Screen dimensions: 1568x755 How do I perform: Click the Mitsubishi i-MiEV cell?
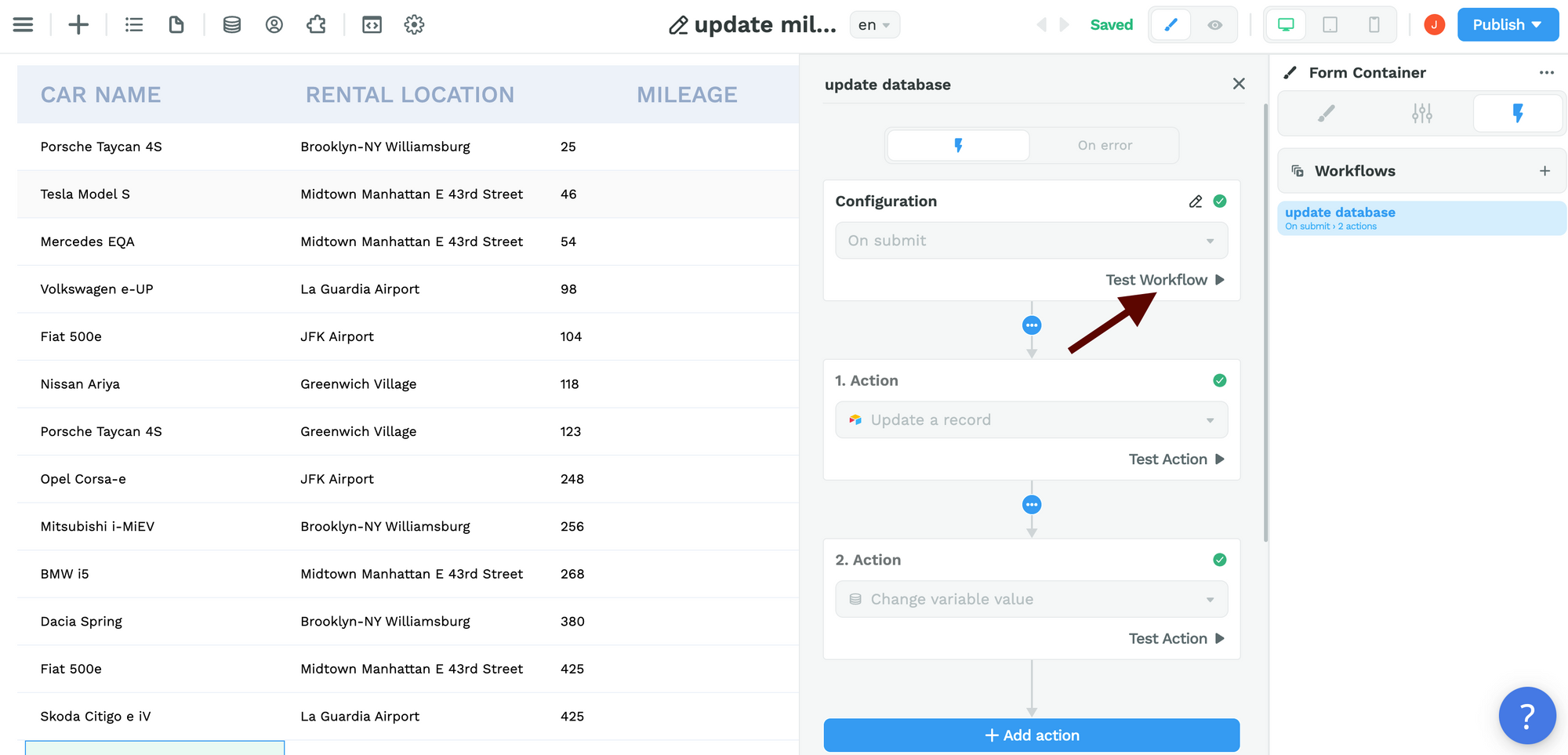pyautogui.click(x=97, y=527)
